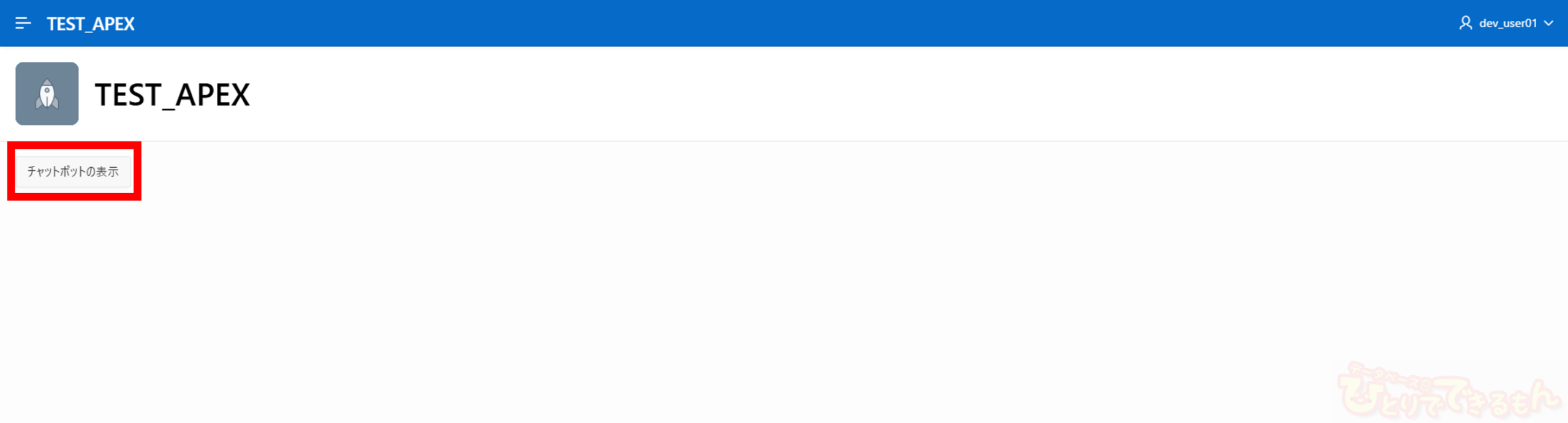
Task: Click the dev_user01 username text
Action: (x=1508, y=23)
